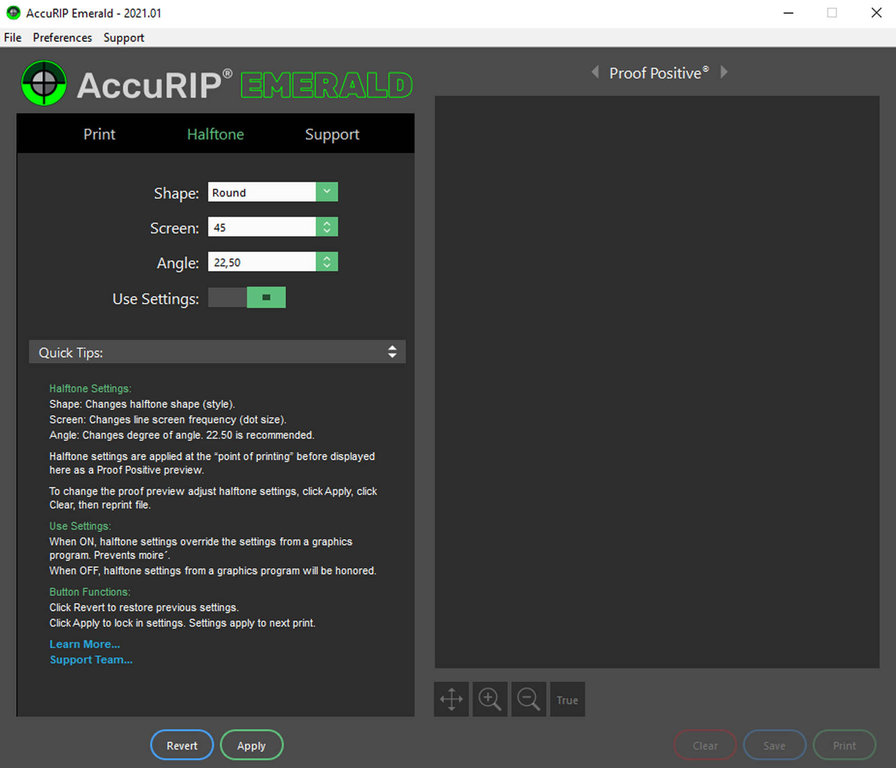Go to next Proof Positive with right arrow
The height and width of the screenshot is (768, 896).
click(724, 72)
